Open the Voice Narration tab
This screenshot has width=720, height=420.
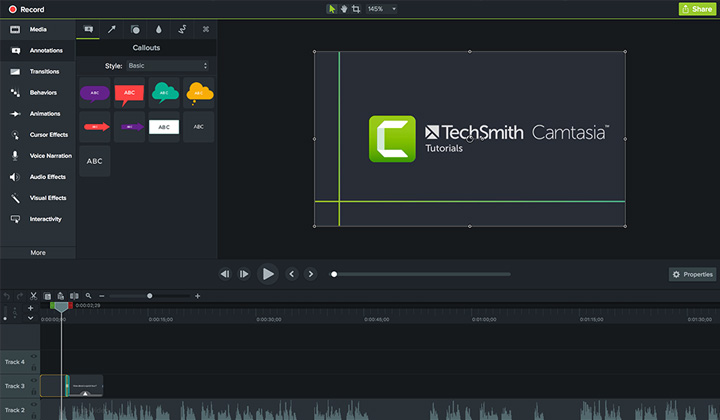(x=38, y=156)
